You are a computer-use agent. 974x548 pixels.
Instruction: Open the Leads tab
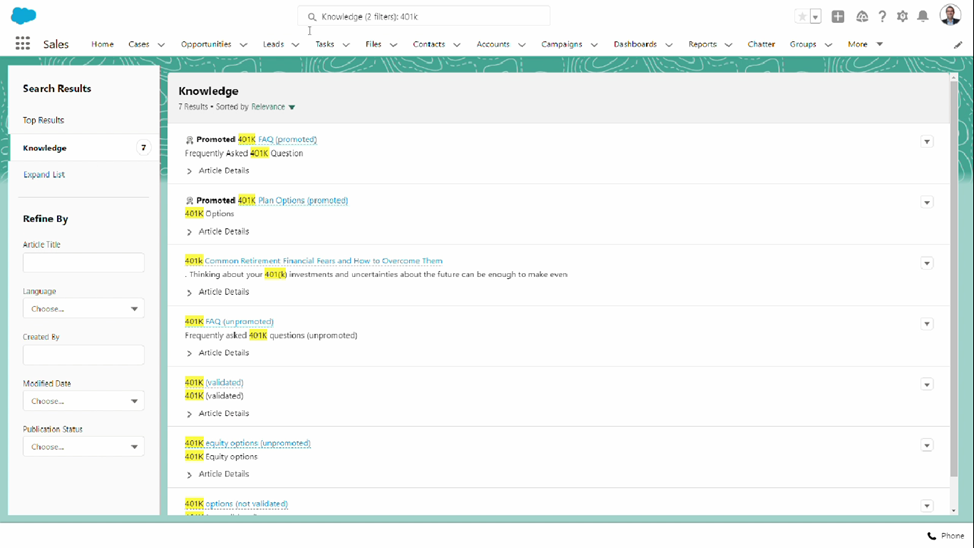coord(273,44)
